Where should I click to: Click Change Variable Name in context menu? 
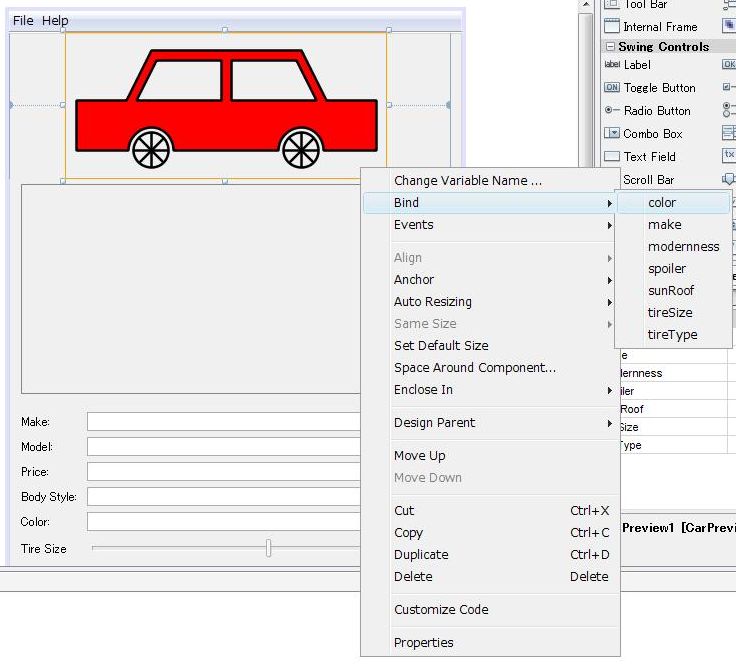(x=468, y=181)
